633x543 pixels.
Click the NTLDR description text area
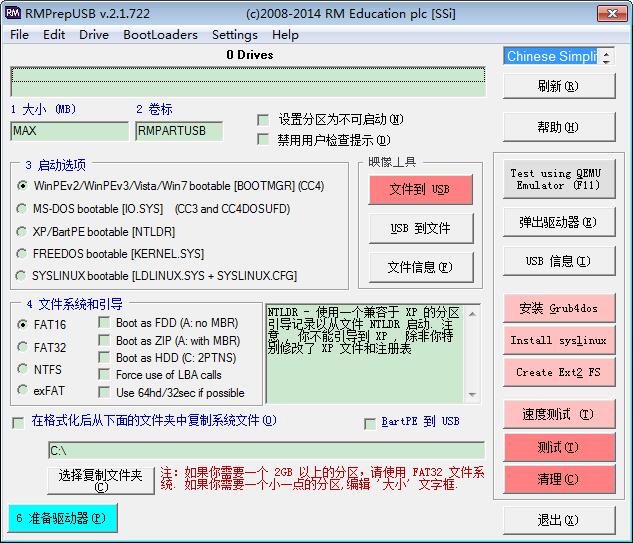tap(365, 354)
